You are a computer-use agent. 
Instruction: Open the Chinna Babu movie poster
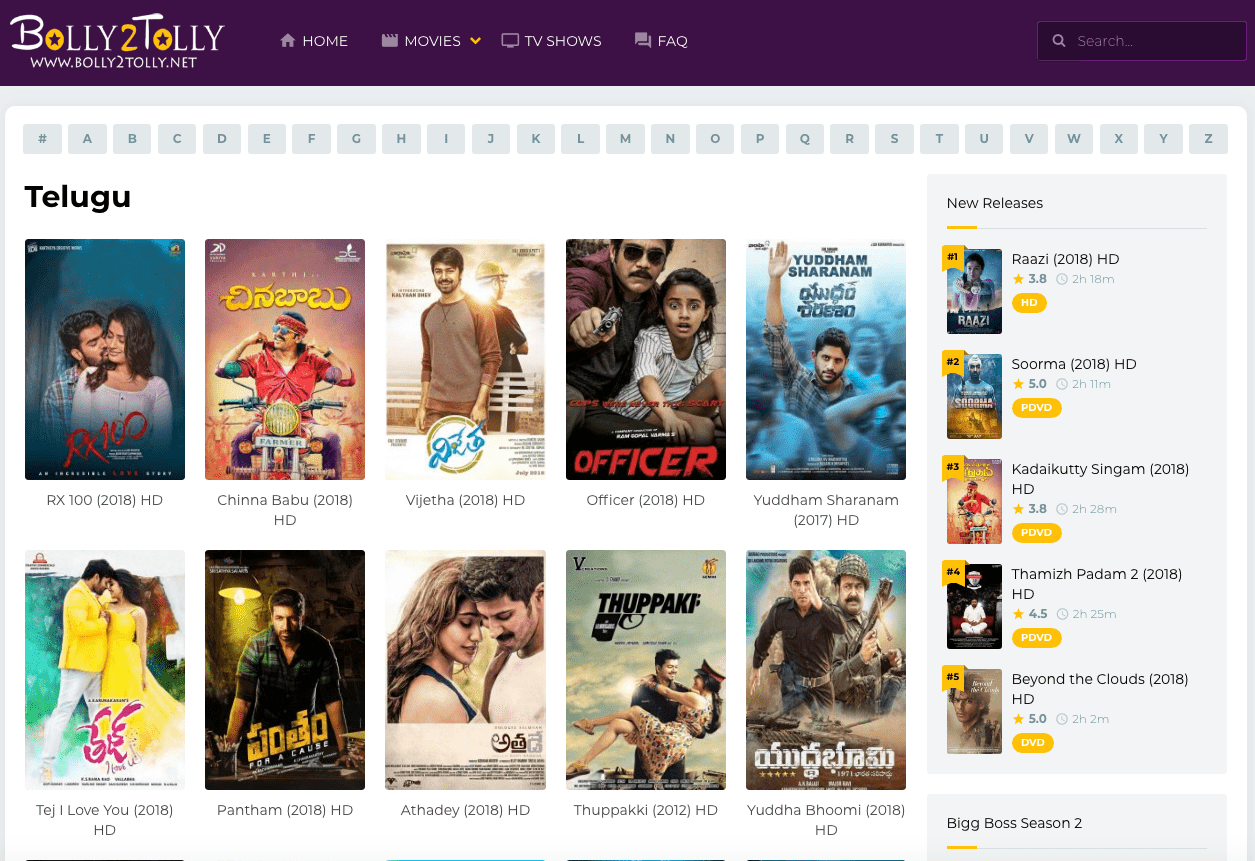(285, 359)
